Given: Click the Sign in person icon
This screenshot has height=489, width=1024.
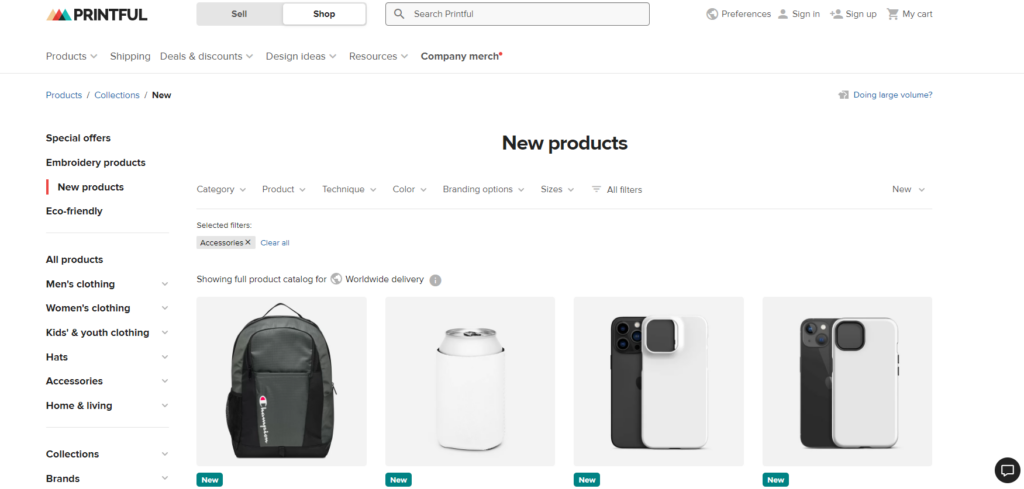Looking at the screenshot, I should [783, 14].
